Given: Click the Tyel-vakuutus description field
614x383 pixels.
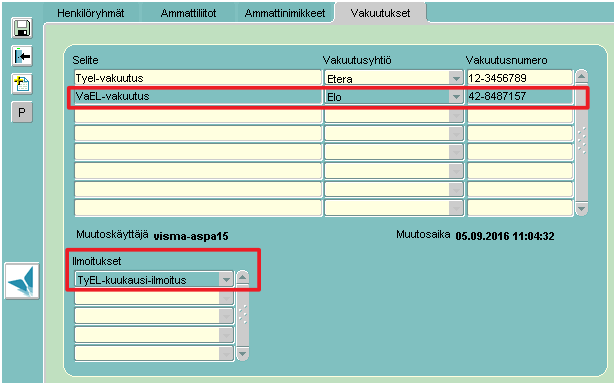Looking at the screenshot, I should (x=198, y=78).
